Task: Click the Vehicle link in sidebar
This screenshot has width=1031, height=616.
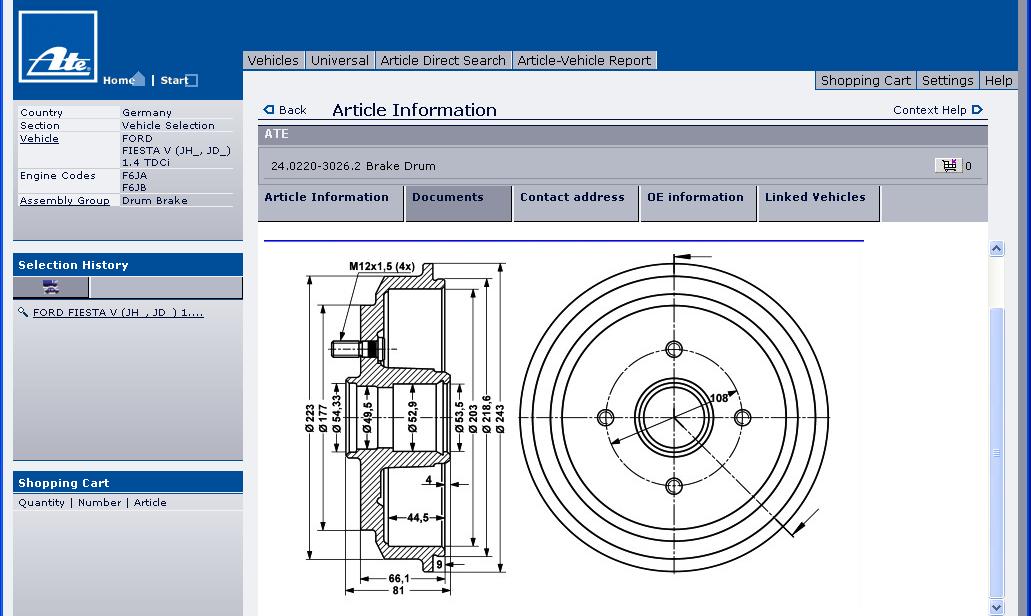Action: click(x=39, y=139)
